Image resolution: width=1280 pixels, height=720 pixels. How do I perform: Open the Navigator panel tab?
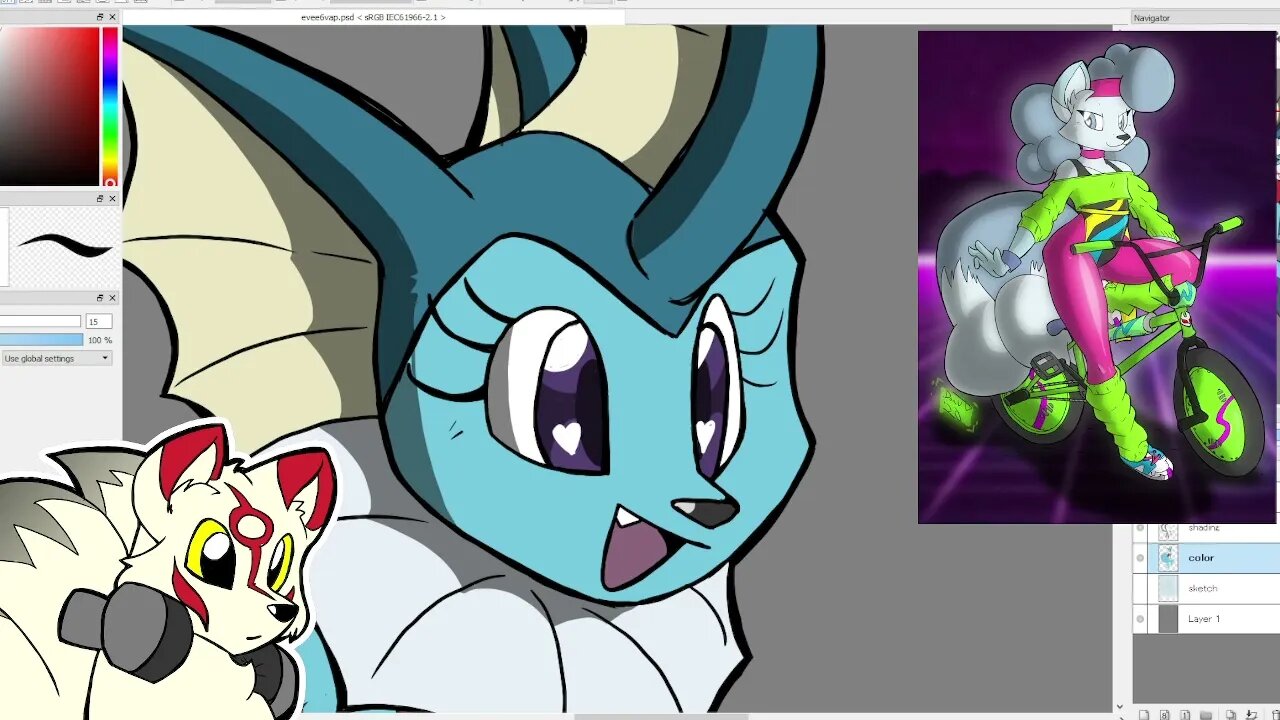1152,18
